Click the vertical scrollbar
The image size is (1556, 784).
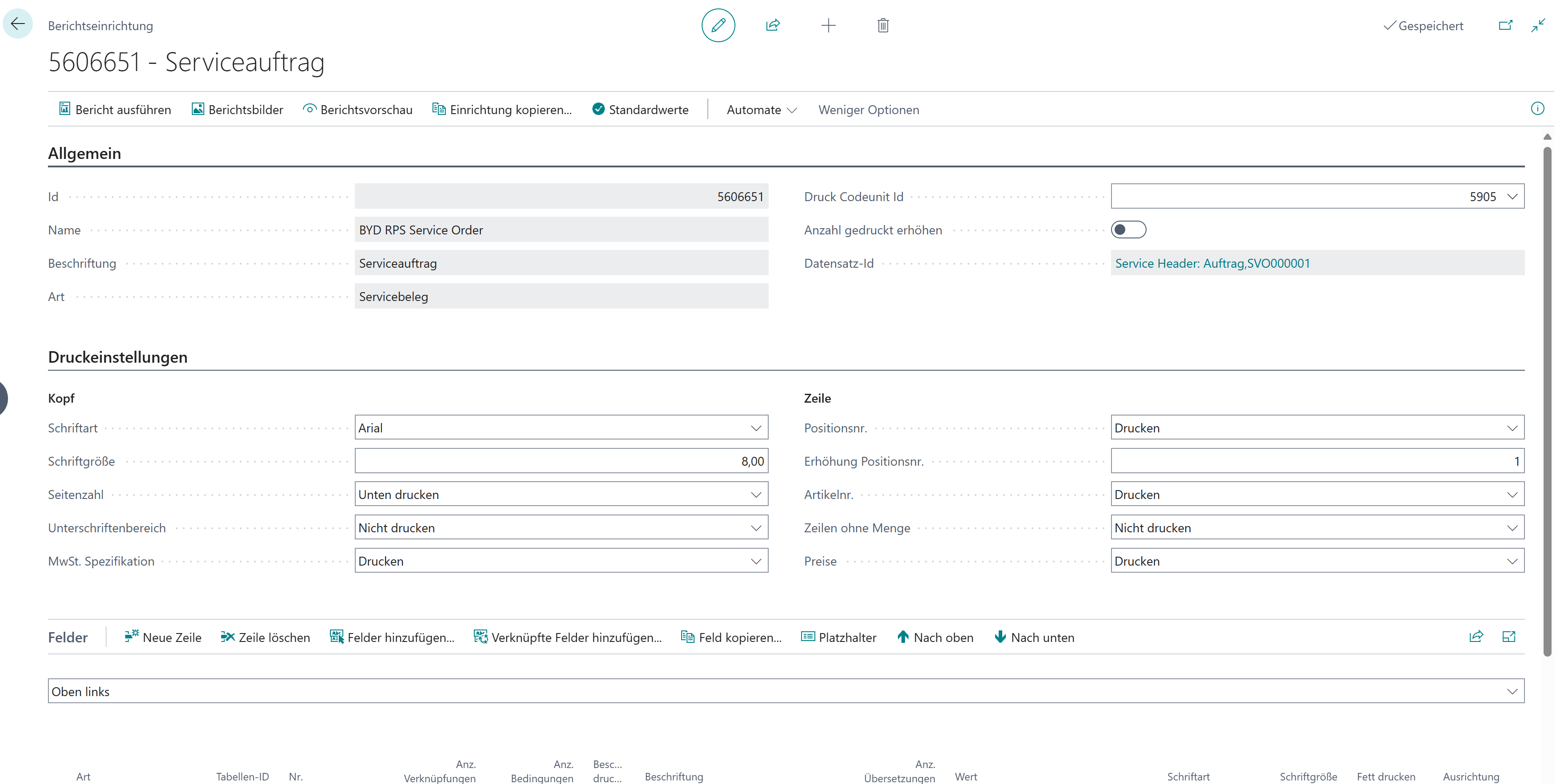pos(1547,402)
